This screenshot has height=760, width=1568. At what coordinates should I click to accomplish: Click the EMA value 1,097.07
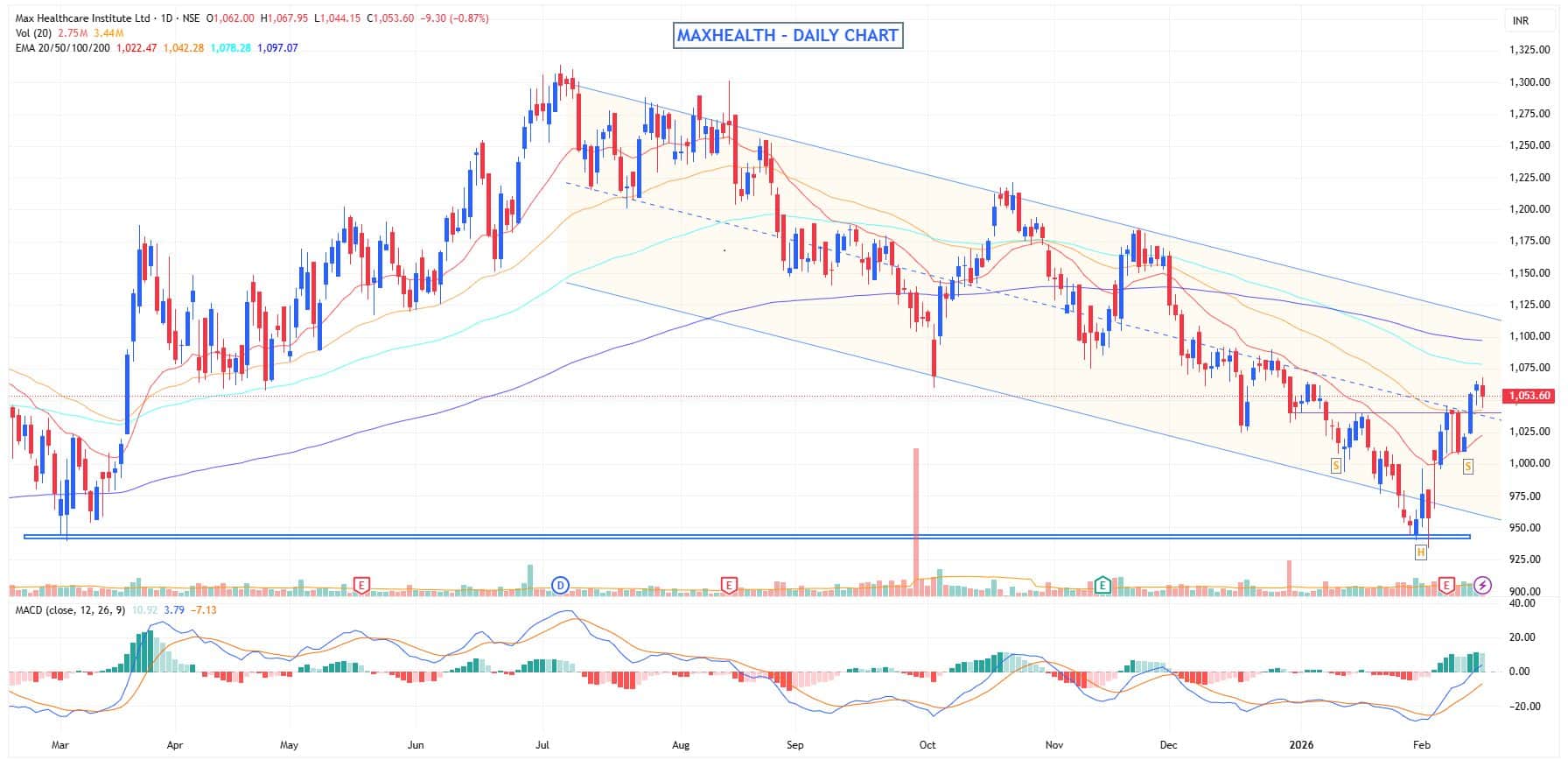coord(277,48)
